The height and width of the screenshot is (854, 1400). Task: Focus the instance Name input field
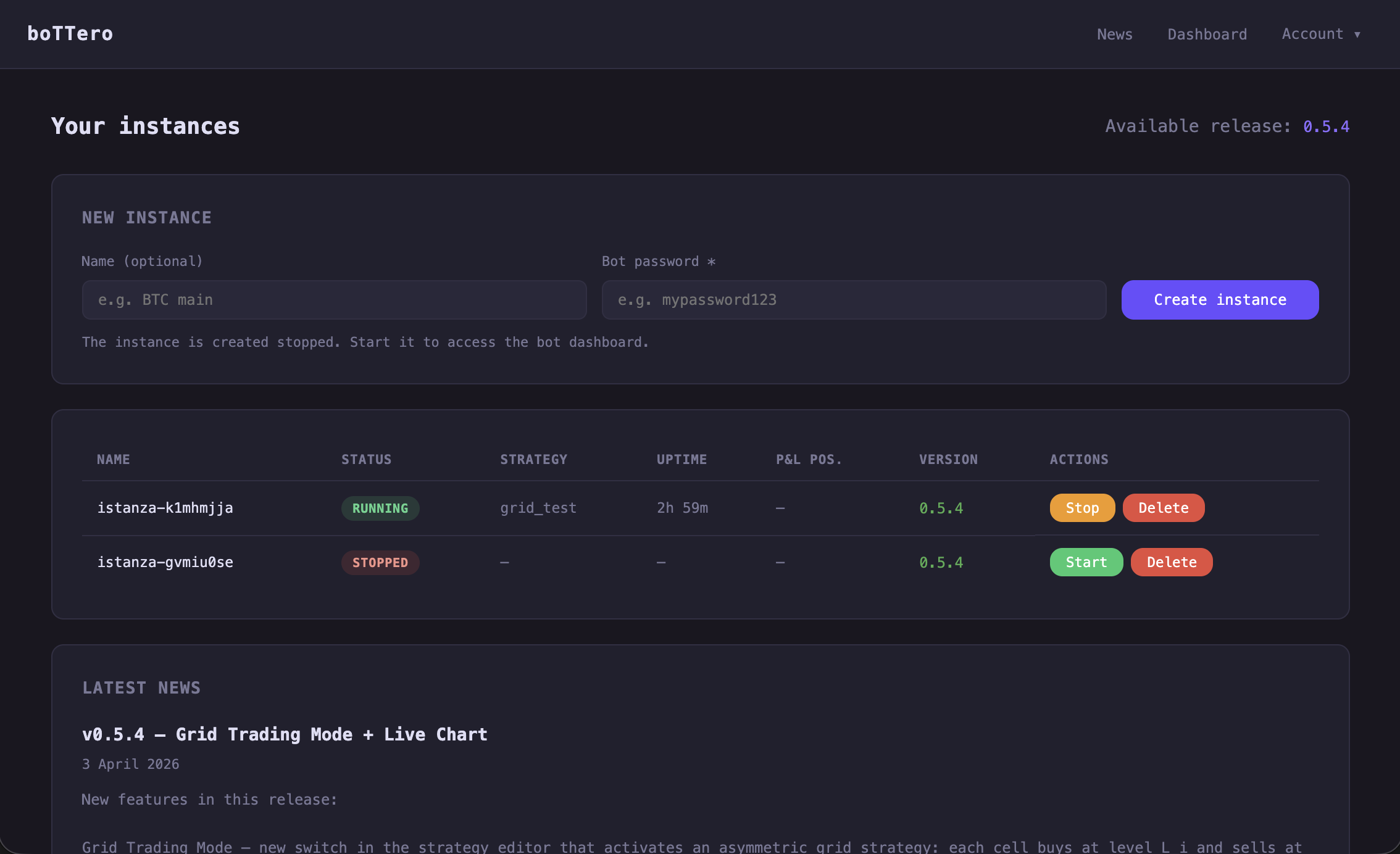tap(334, 300)
